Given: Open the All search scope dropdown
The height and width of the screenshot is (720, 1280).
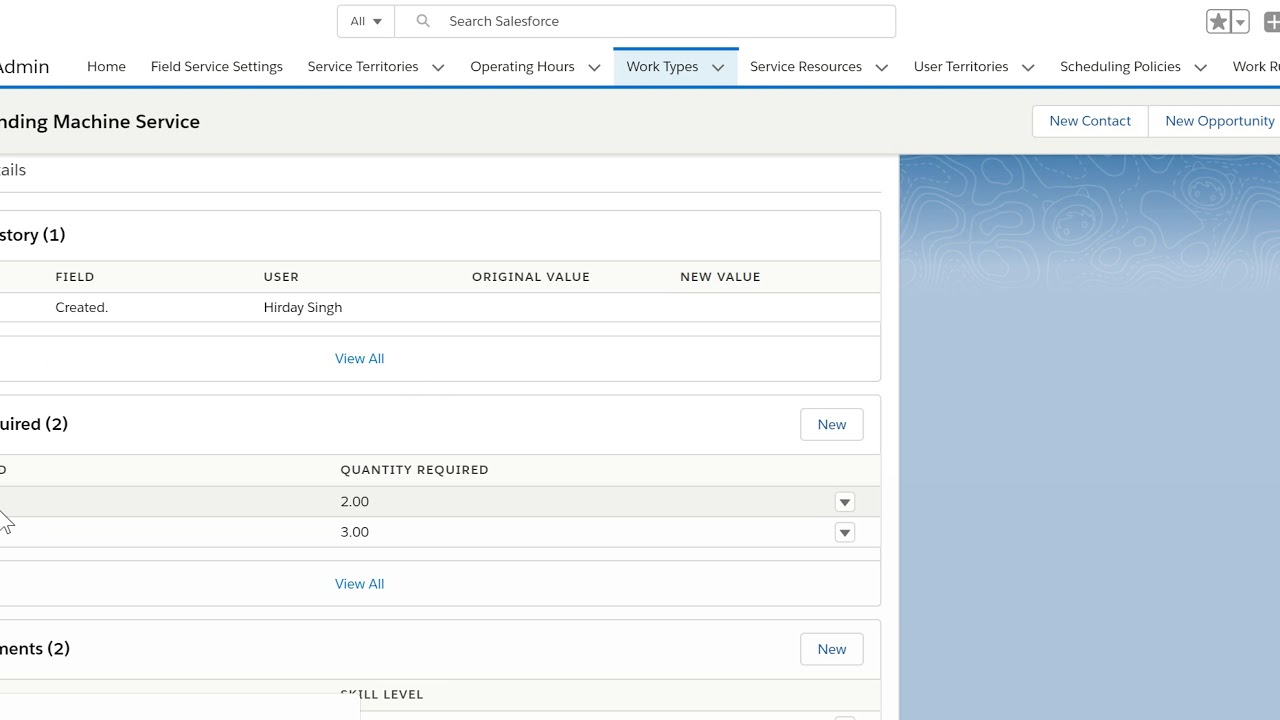Looking at the screenshot, I should 366,21.
